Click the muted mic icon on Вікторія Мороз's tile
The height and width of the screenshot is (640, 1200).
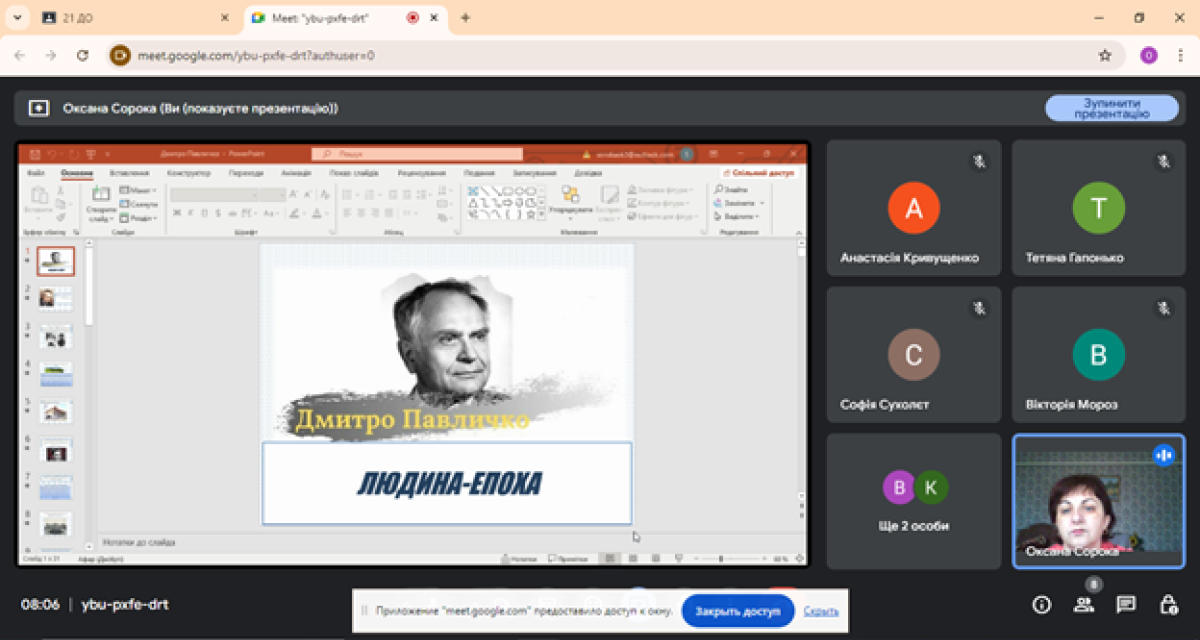point(1163,308)
